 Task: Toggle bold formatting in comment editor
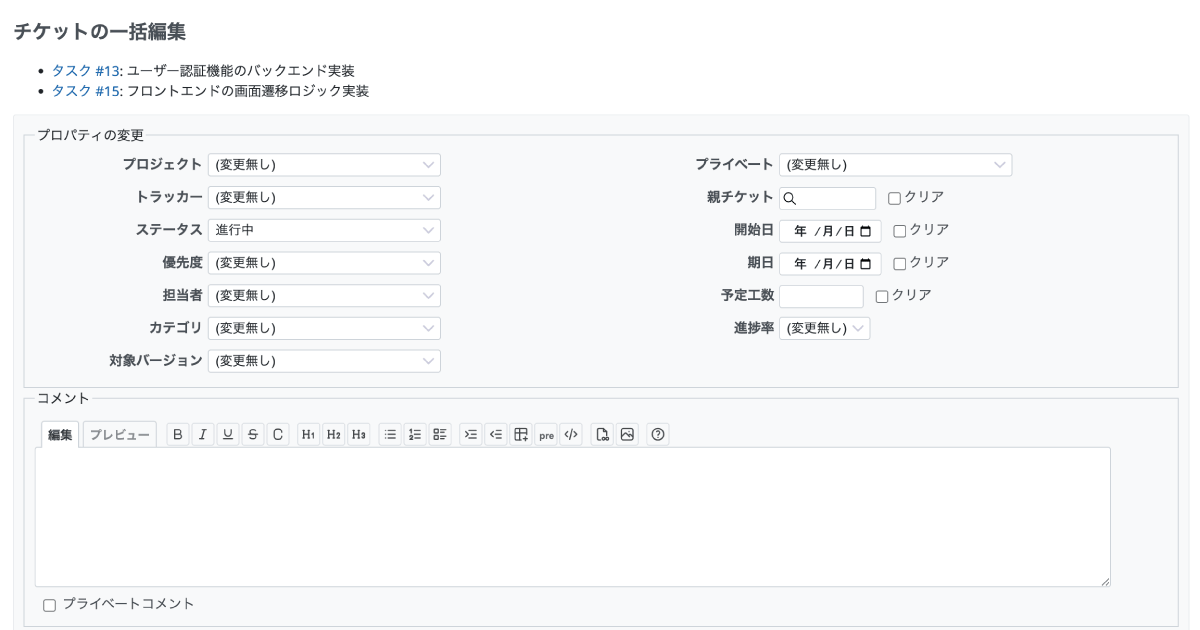178,435
